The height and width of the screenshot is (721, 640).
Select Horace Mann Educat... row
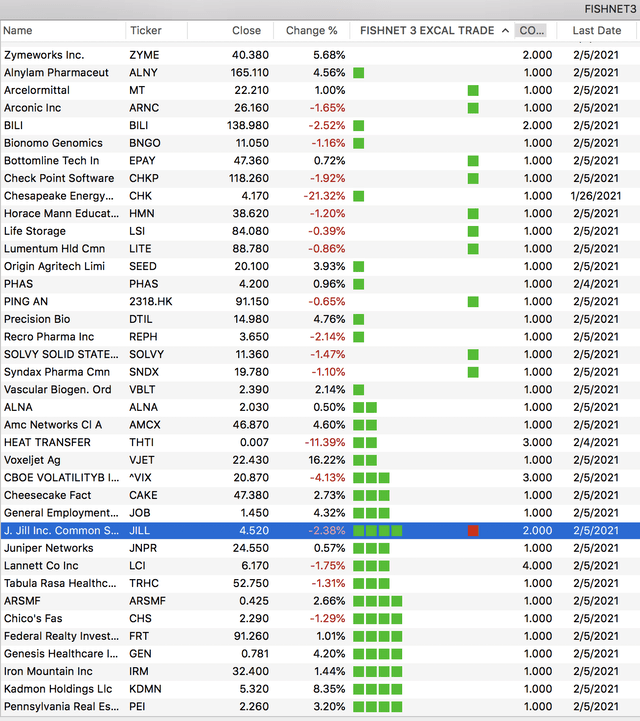(320, 214)
